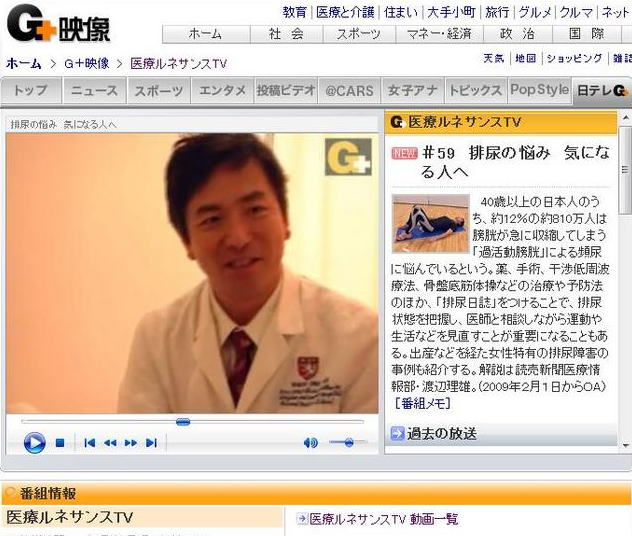Viewport: 632px width, 536px height.
Task: Click 医療ルネサンスTV in the breadcrumb
Action: 179,63
